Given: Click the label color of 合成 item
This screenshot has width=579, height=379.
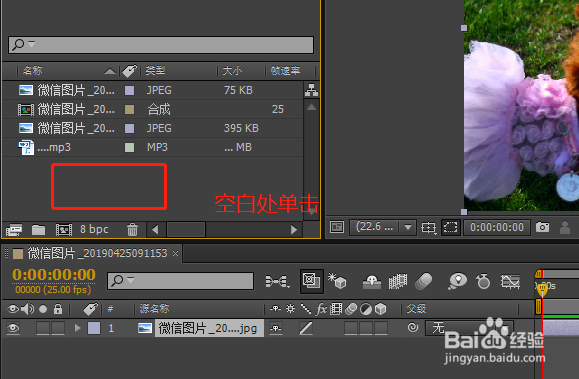Looking at the screenshot, I should pyautogui.click(x=130, y=109).
